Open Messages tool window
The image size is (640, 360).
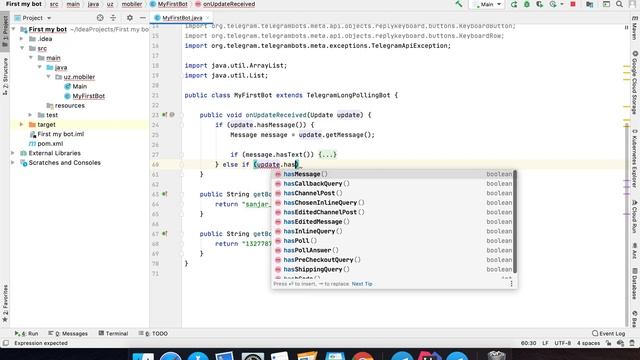coord(68,333)
